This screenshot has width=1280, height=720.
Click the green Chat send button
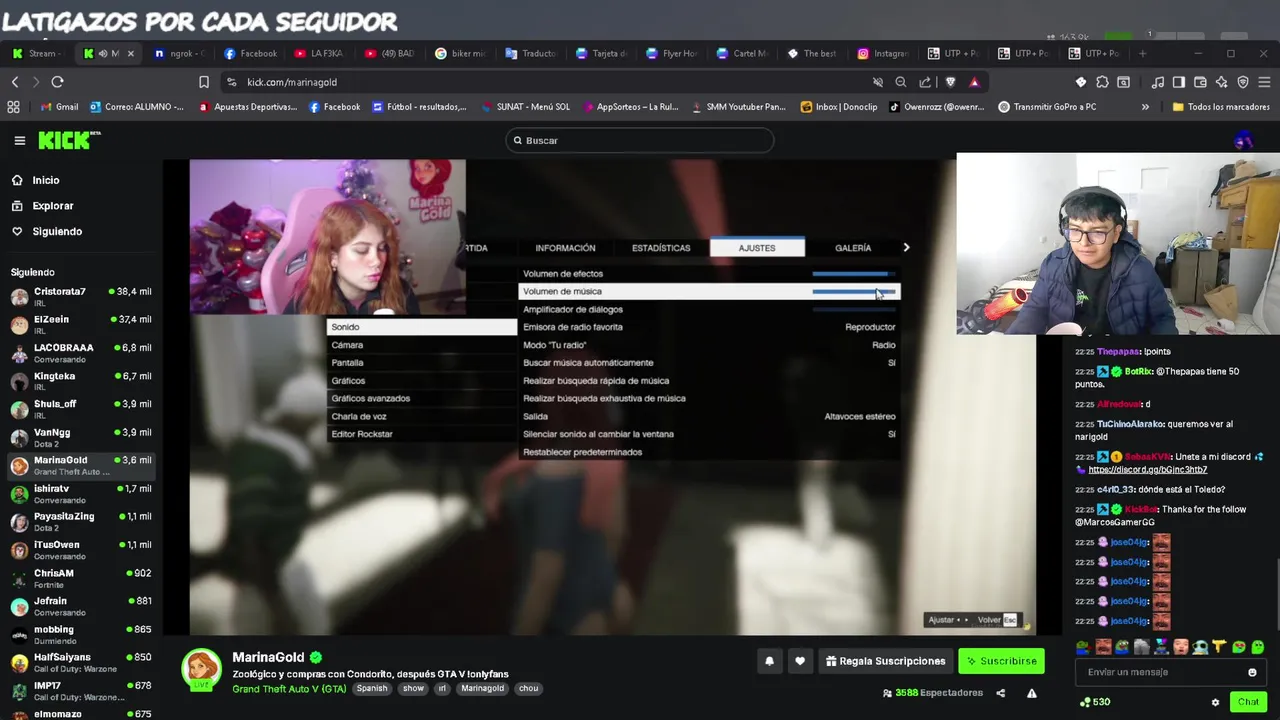(1248, 702)
